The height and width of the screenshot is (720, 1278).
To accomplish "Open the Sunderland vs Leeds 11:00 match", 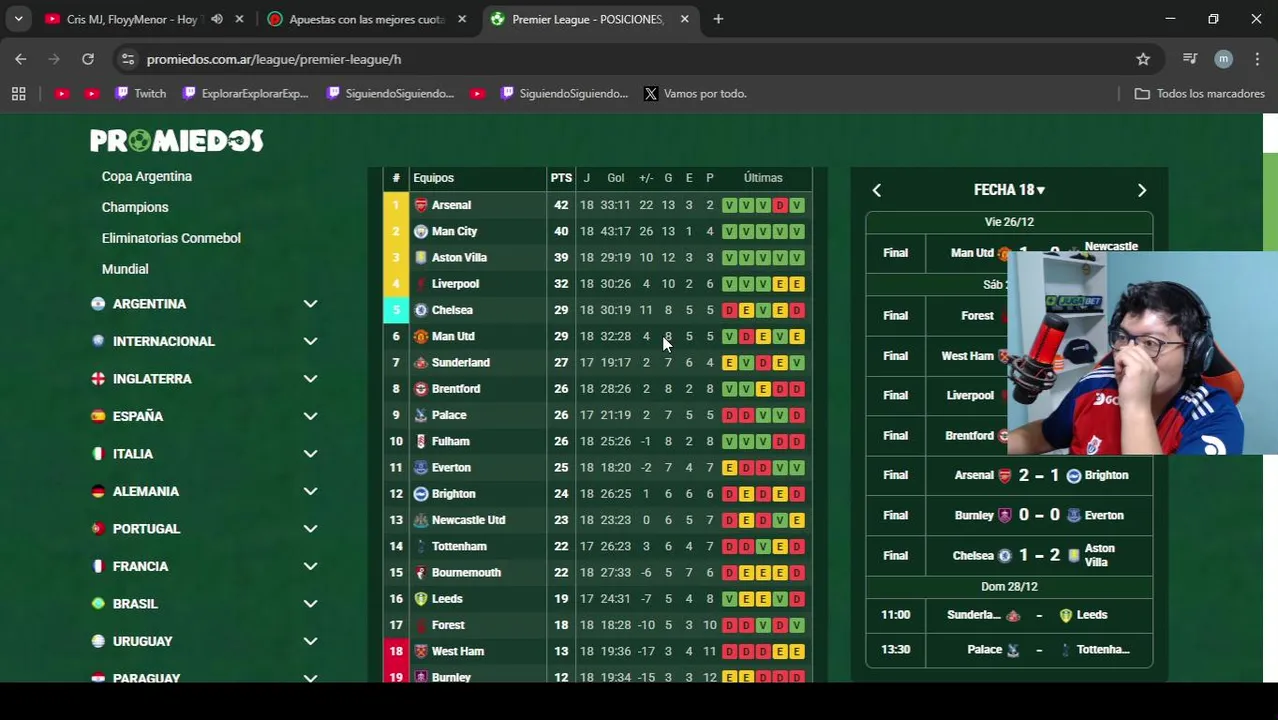I will [1009, 615].
